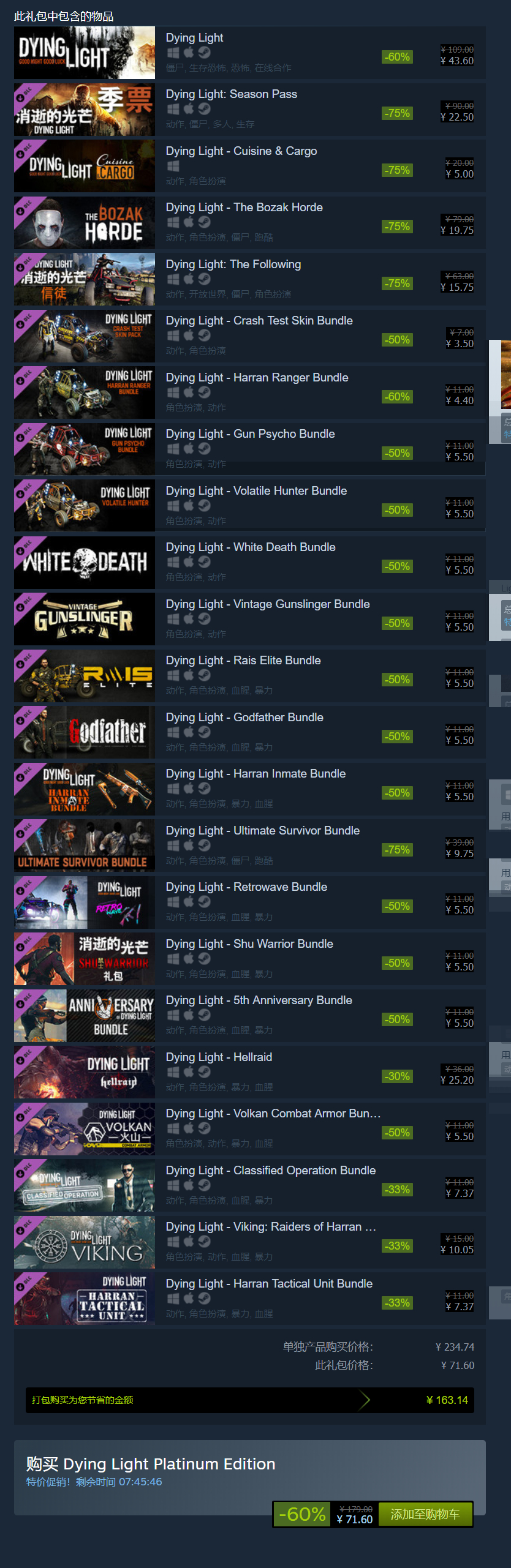511x1568 pixels.
Task: Click the Dying Light base game thumbnail
Action: tap(85, 53)
